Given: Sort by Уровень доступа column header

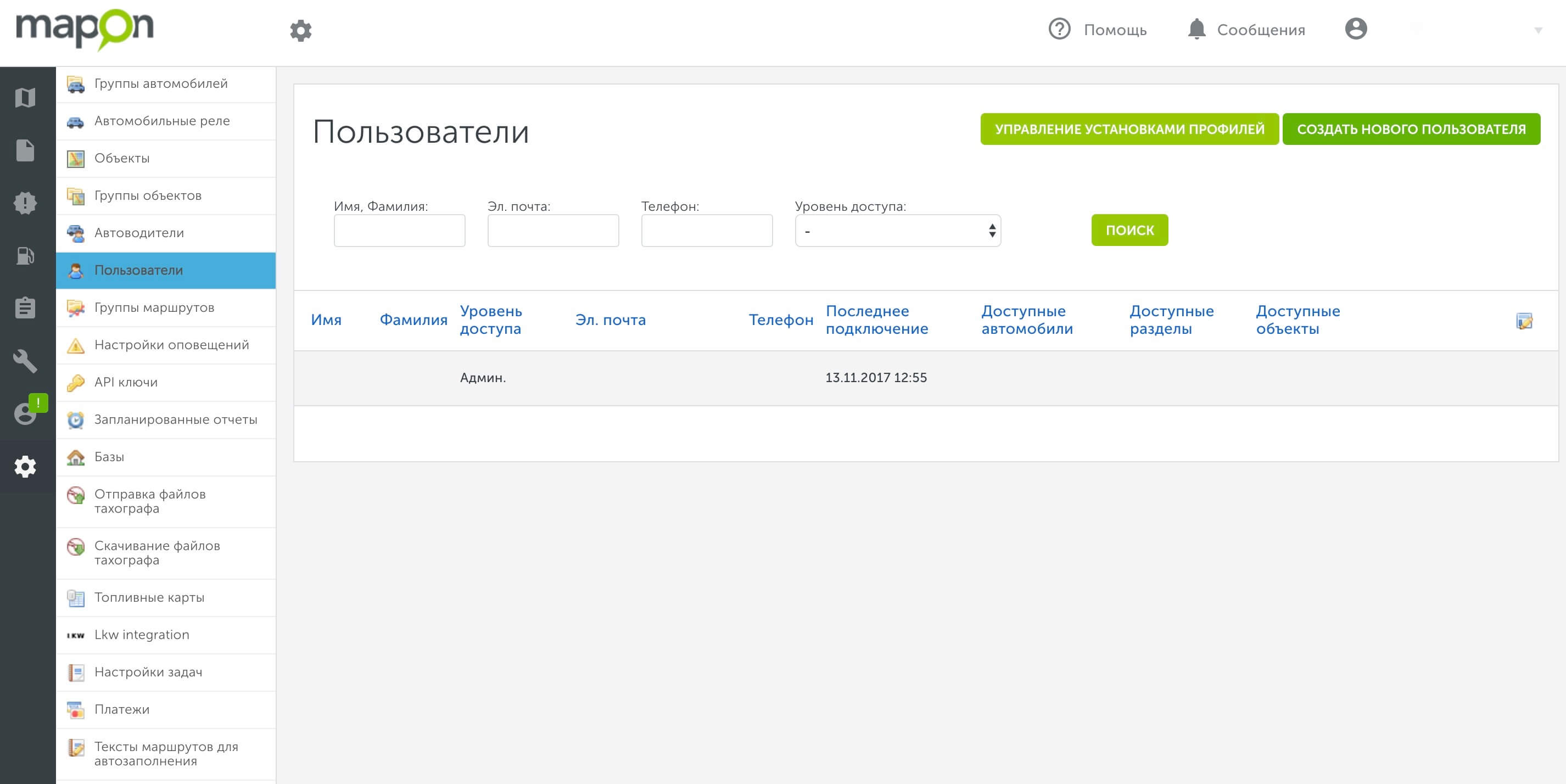Looking at the screenshot, I should coord(490,320).
